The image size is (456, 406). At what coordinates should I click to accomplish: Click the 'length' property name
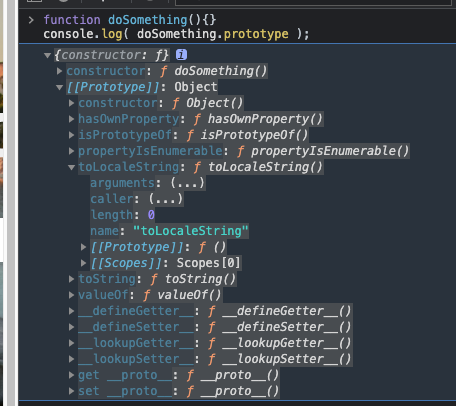[x=112, y=215]
